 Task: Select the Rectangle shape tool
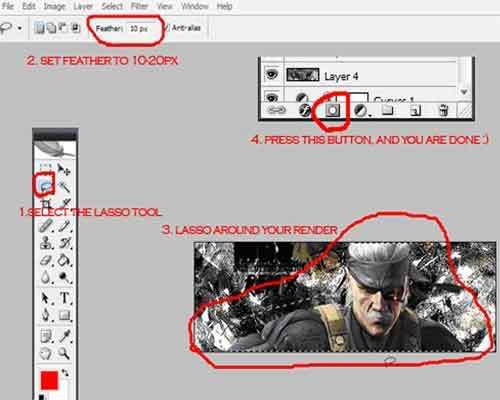click(65, 314)
